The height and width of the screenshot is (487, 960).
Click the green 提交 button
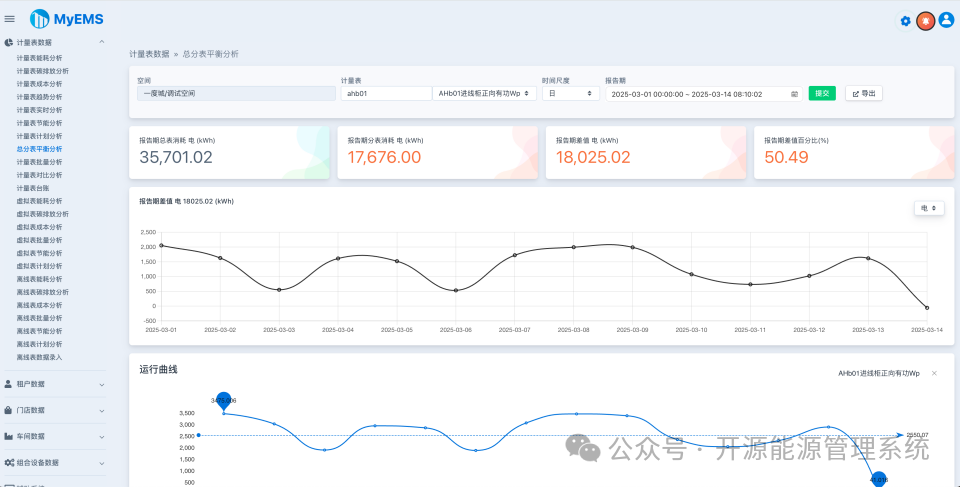822,93
